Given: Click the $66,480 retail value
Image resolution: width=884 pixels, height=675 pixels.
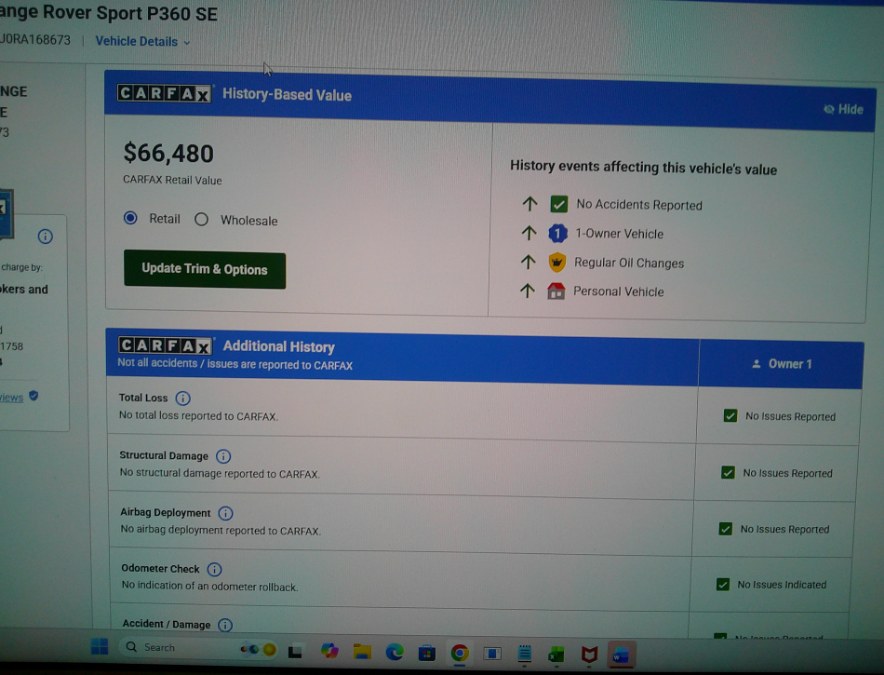Looking at the screenshot, I should (x=169, y=153).
